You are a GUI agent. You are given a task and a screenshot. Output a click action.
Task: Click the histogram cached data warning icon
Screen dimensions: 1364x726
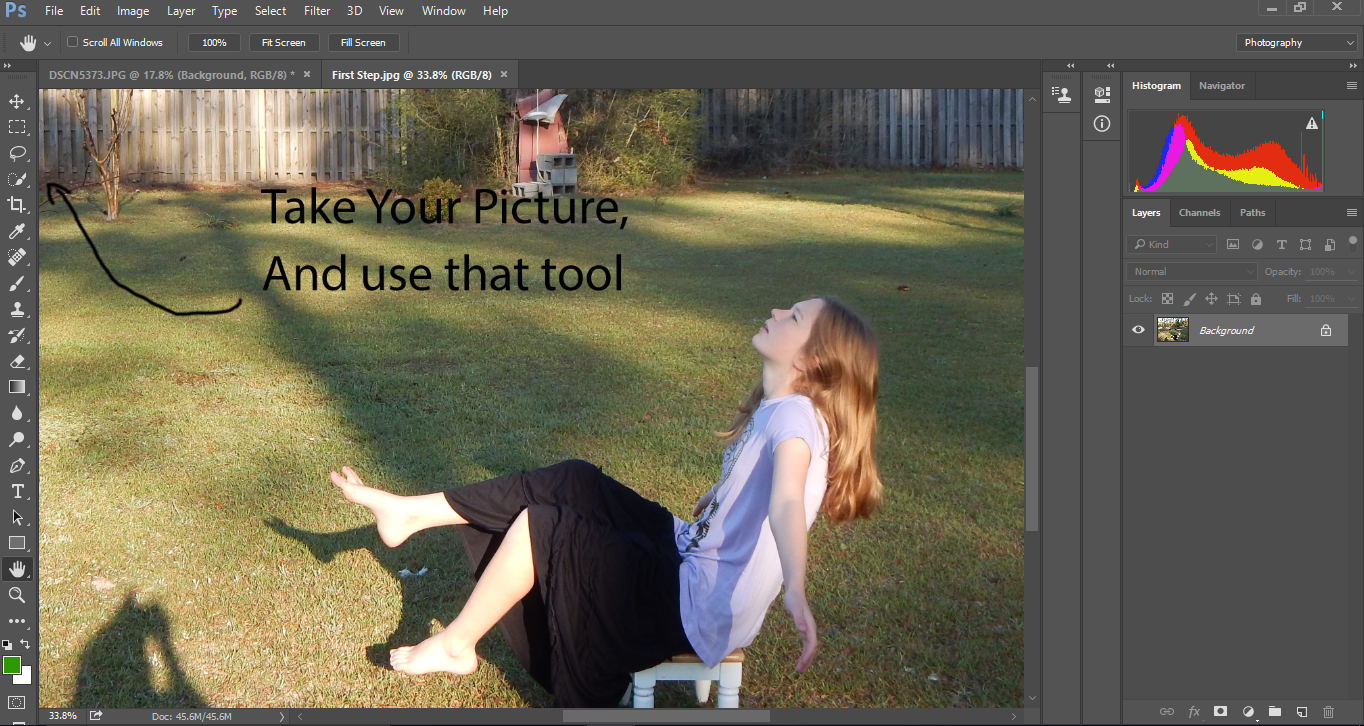pyautogui.click(x=1311, y=123)
